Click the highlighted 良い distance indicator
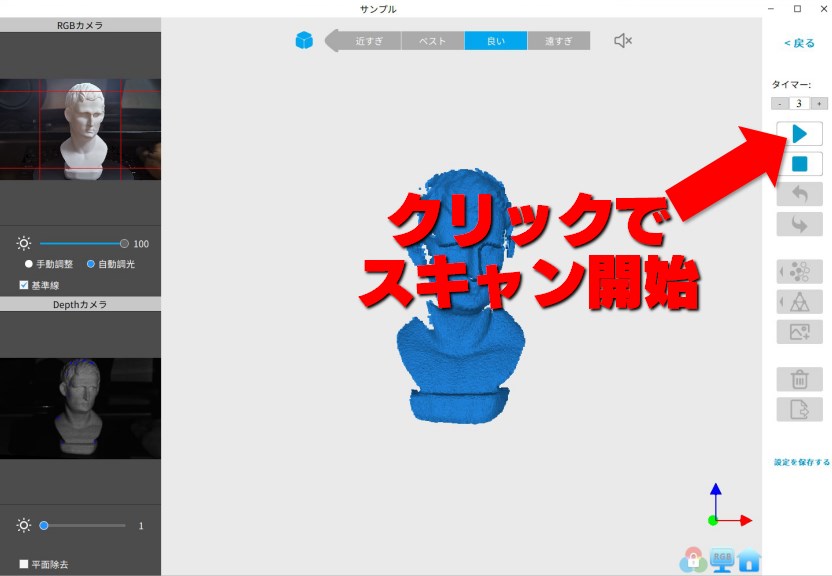Screen dimensions: 832x576 [496, 41]
